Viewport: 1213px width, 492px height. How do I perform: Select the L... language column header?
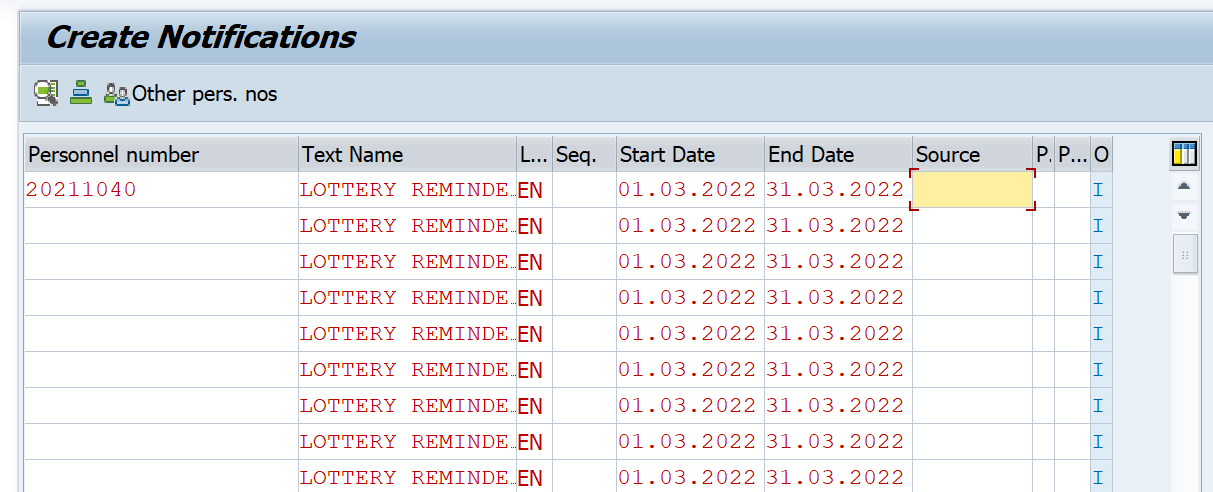point(534,154)
